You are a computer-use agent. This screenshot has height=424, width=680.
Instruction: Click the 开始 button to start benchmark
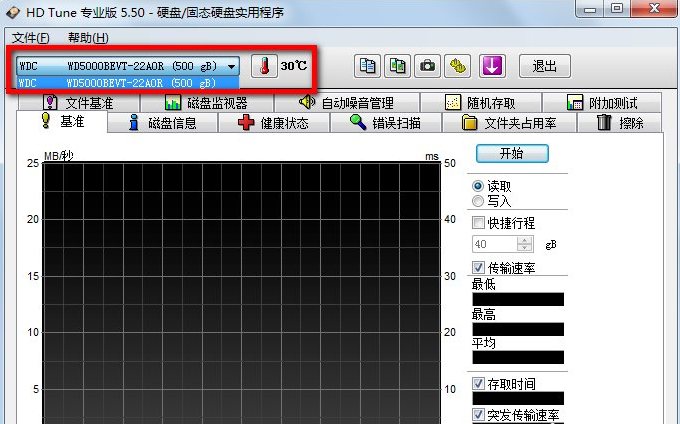tap(512, 153)
